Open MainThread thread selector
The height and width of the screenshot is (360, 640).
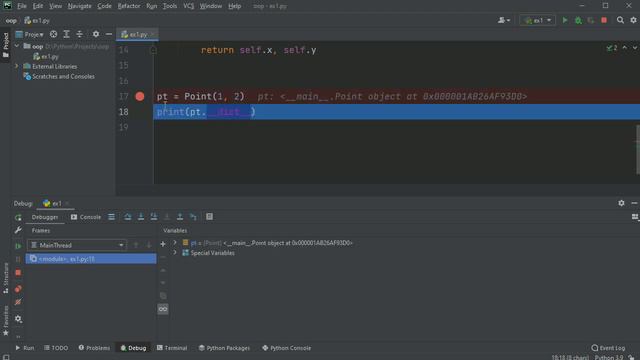tap(77, 245)
